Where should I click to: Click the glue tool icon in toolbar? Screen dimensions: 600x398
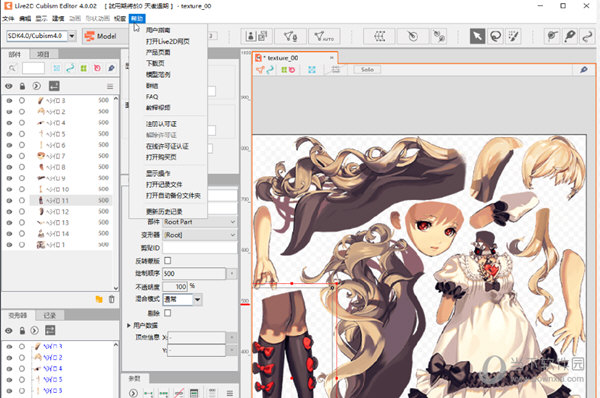pos(439,36)
